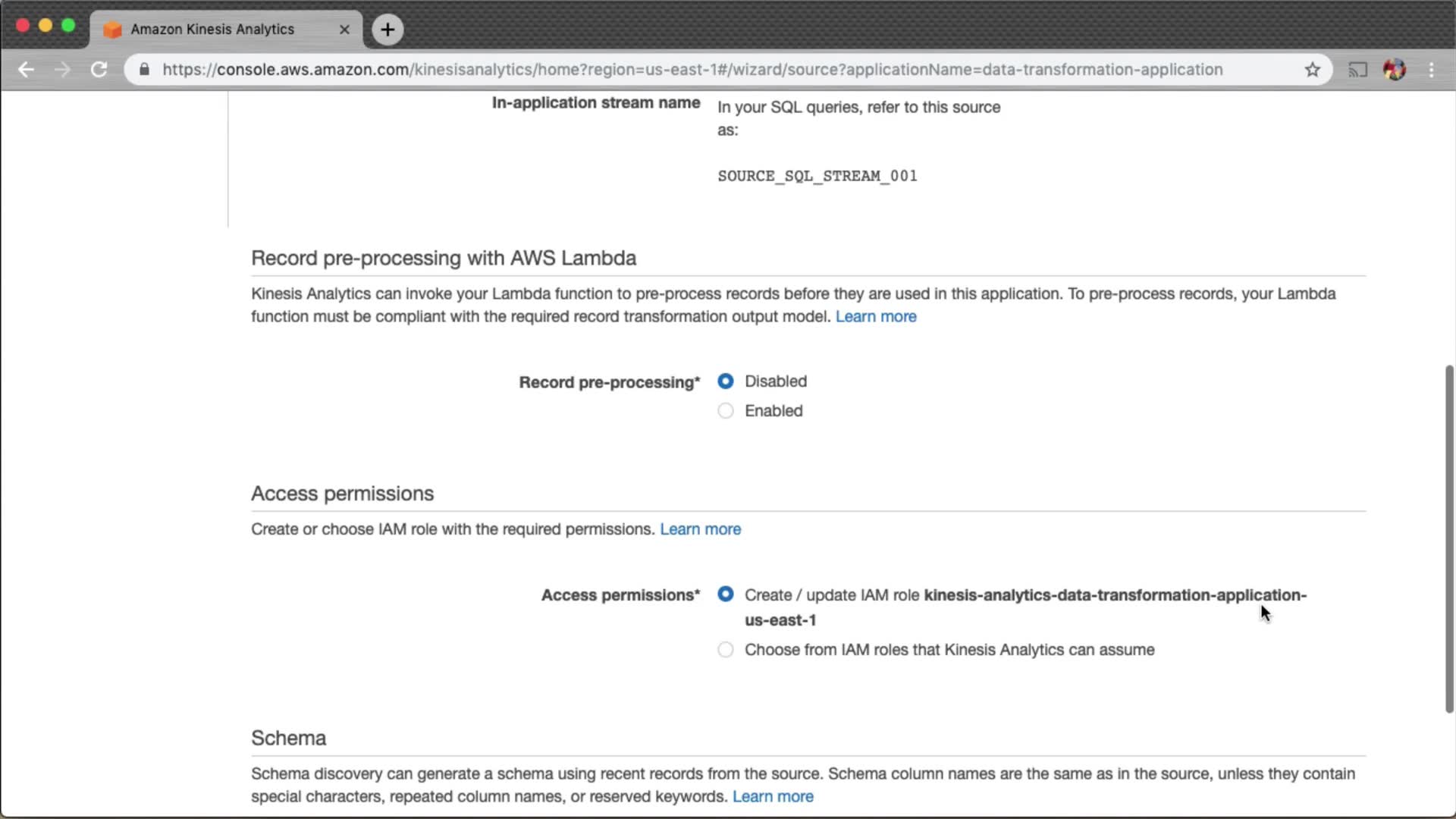
Task: Close the Amazon Kinesis Analytics tab
Action: tap(344, 30)
